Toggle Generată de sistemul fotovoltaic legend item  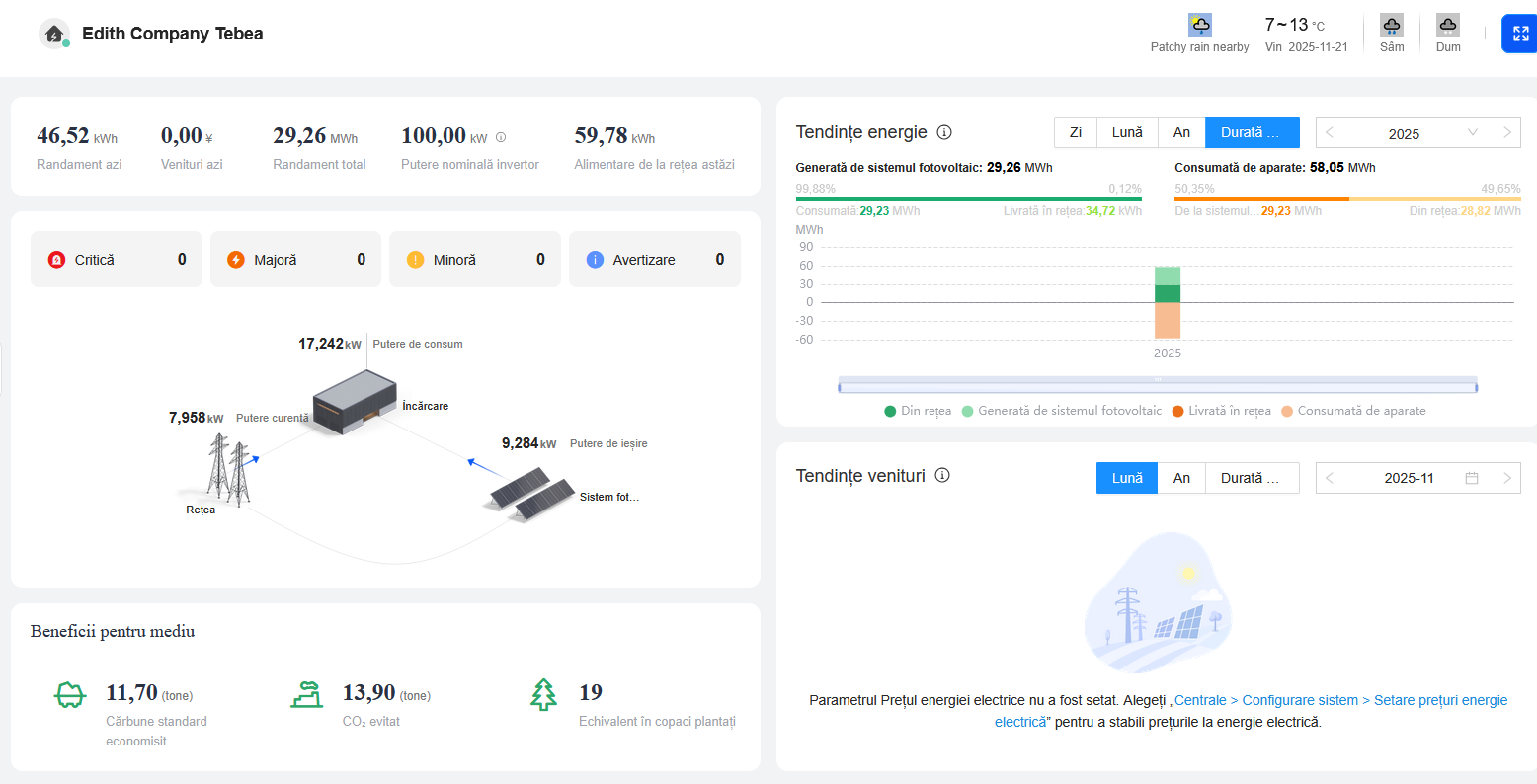pyautogui.click(x=1061, y=411)
